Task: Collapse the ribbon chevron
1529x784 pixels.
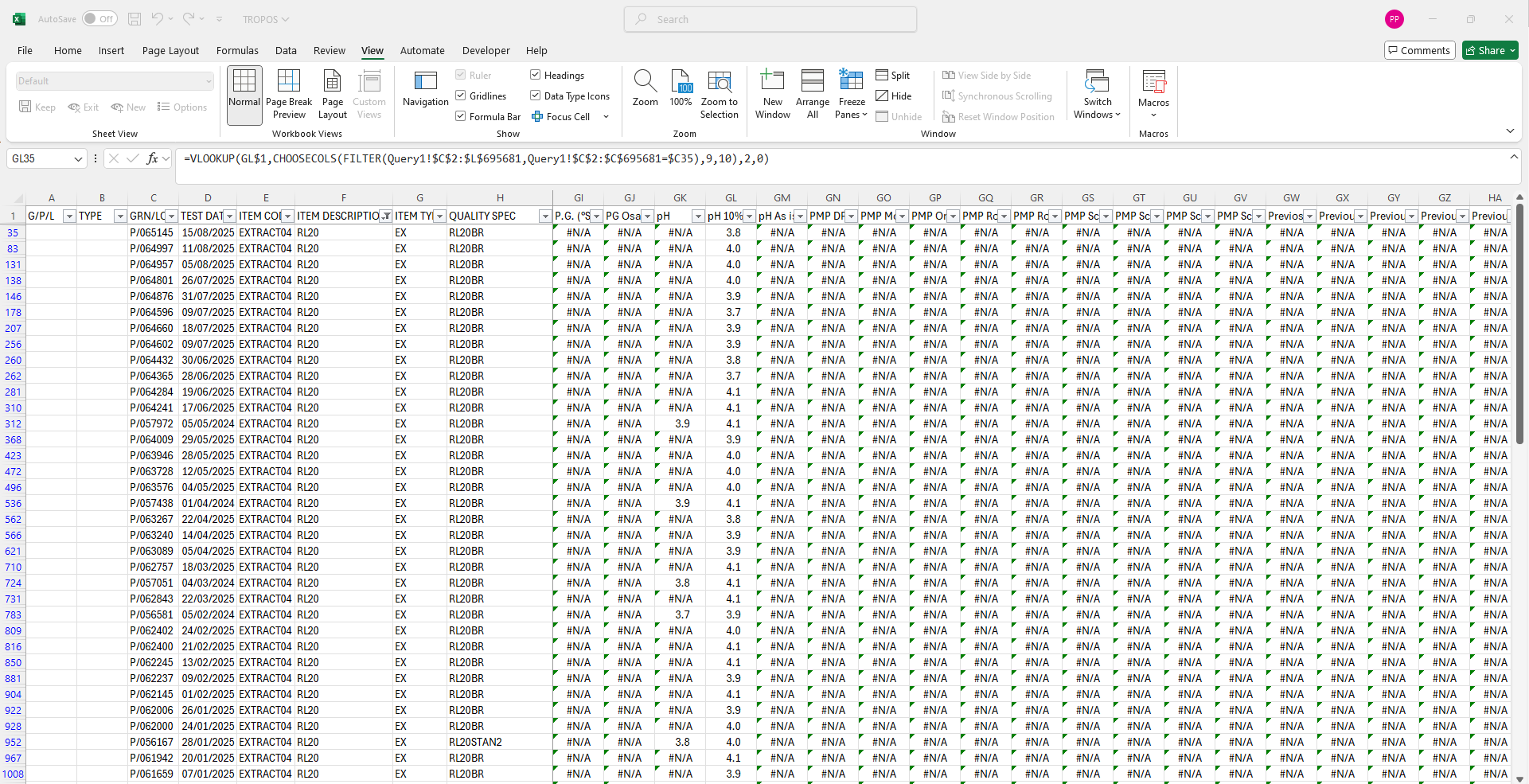Action: (x=1510, y=131)
